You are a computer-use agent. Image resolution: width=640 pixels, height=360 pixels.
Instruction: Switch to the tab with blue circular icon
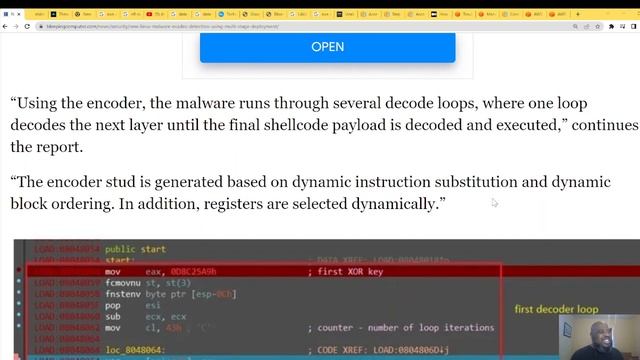(227, 14)
